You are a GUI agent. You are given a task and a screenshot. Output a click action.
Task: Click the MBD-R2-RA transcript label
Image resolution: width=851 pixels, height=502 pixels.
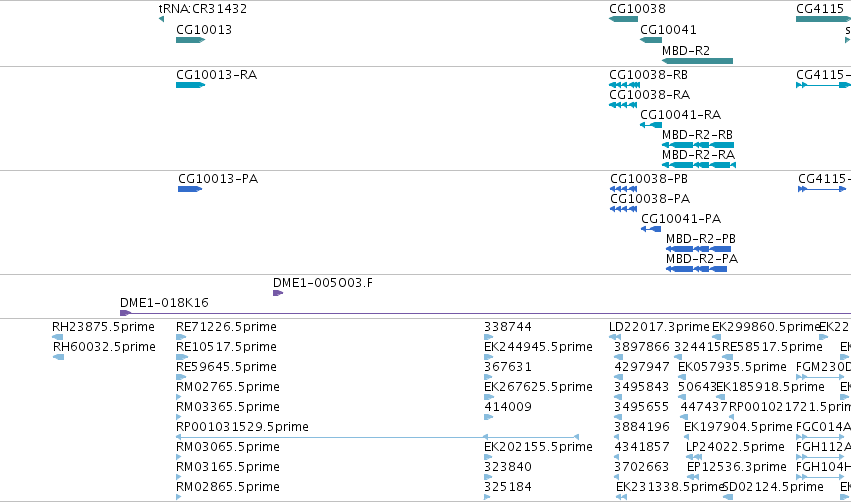698,155
